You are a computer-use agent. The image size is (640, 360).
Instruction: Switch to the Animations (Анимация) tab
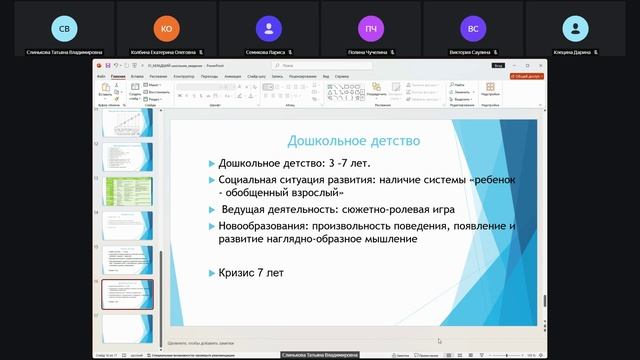pos(233,76)
